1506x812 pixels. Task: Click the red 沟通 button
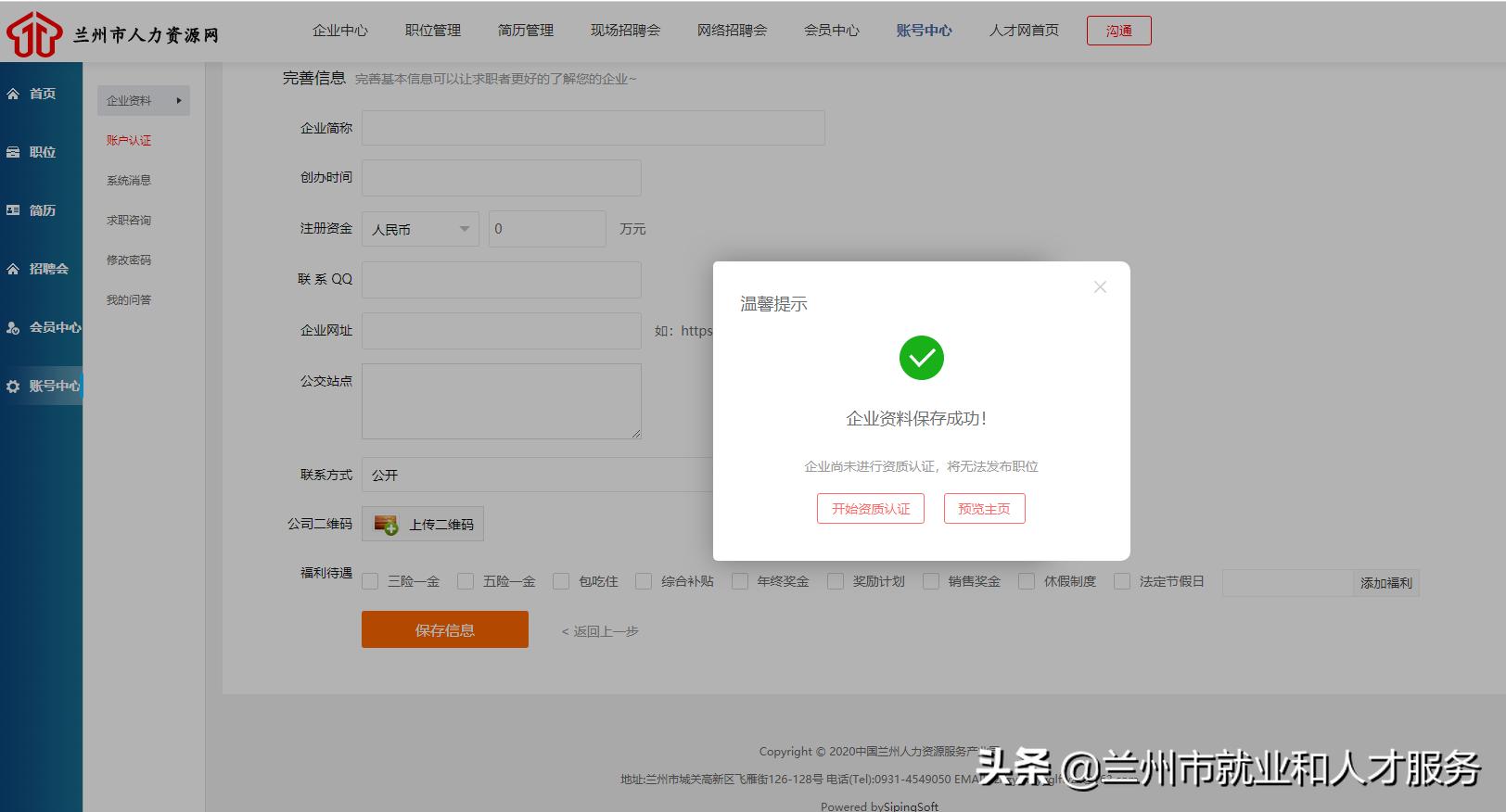(1119, 31)
